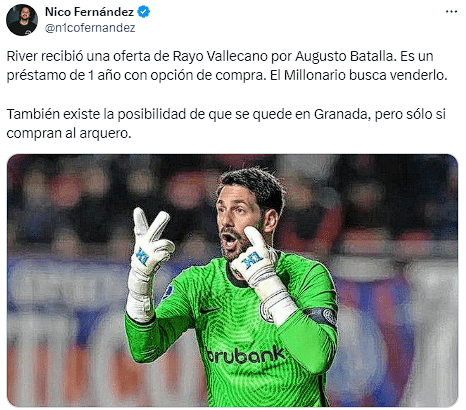Select the word 'Granada' in the tweet
The height and width of the screenshot is (410, 466).
(x=342, y=114)
